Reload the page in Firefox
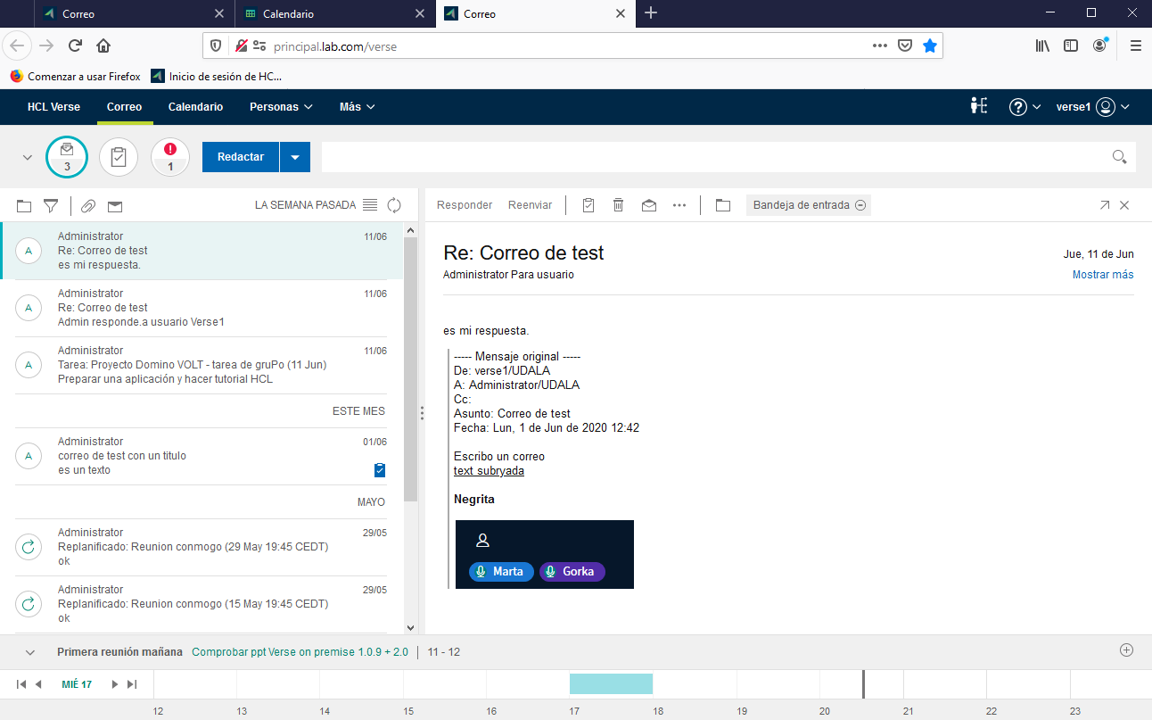The width and height of the screenshot is (1152, 720). point(75,46)
